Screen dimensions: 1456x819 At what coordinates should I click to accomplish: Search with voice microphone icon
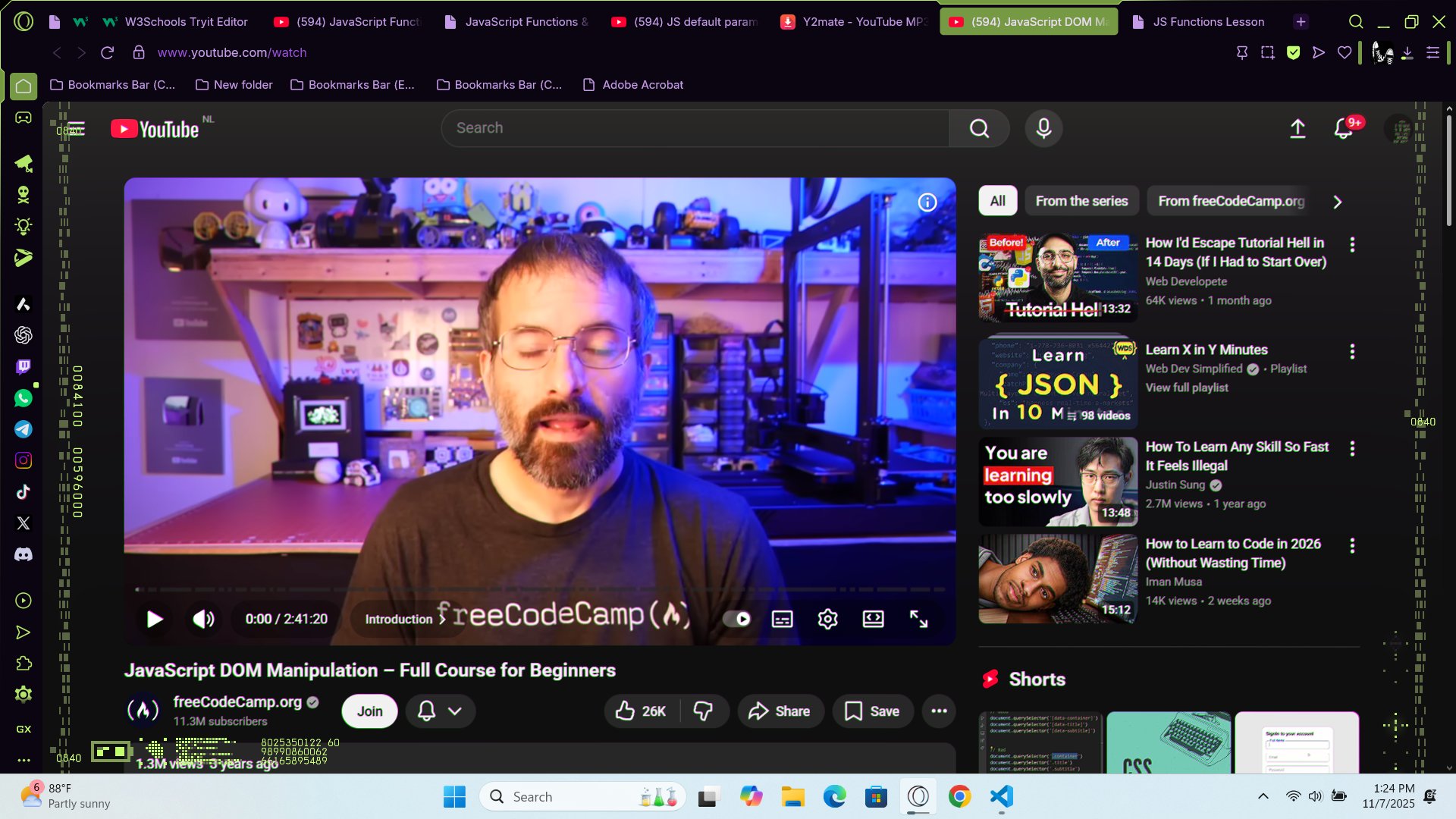click(x=1043, y=128)
